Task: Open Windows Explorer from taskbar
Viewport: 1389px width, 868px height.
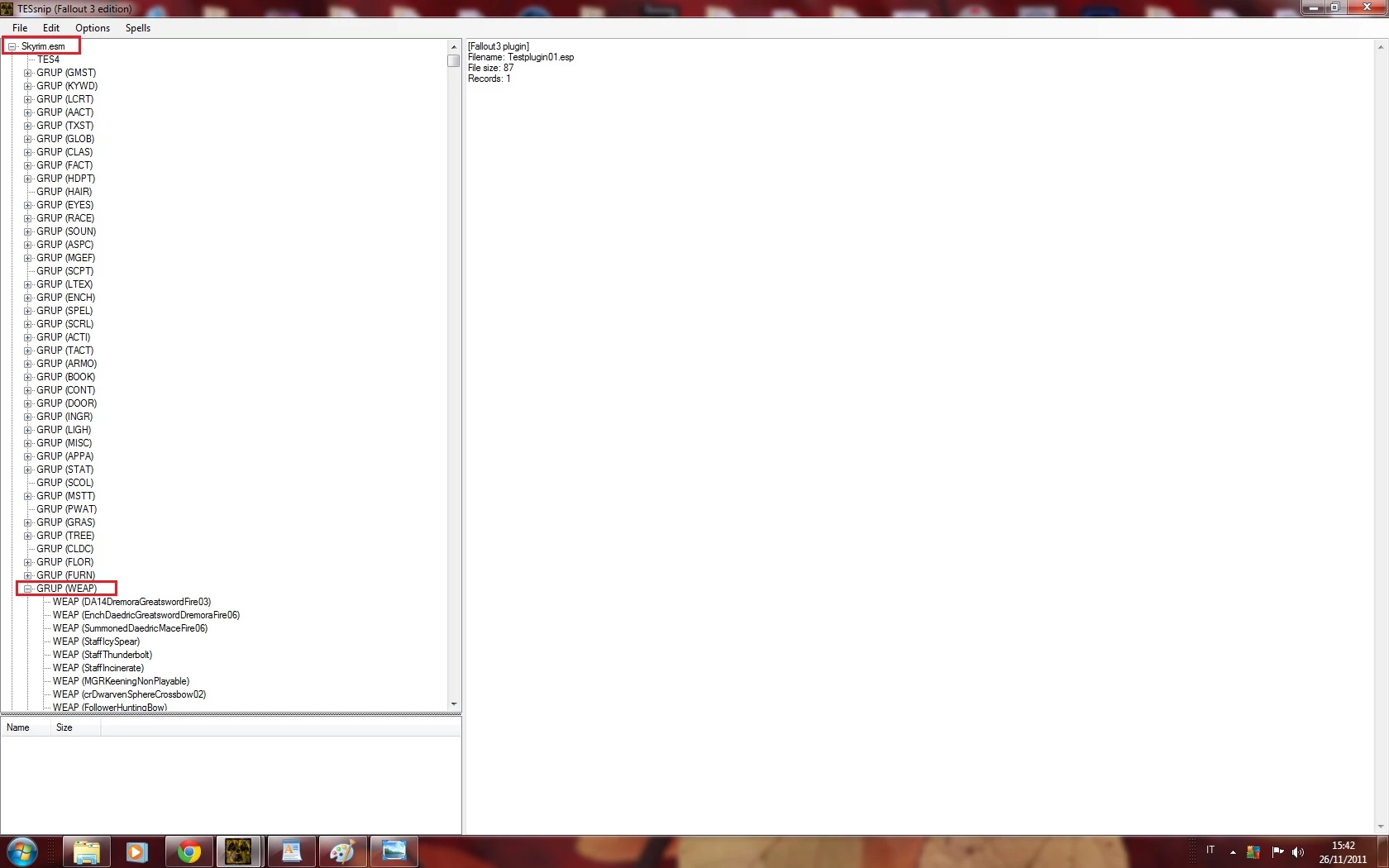Action: (86, 851)
